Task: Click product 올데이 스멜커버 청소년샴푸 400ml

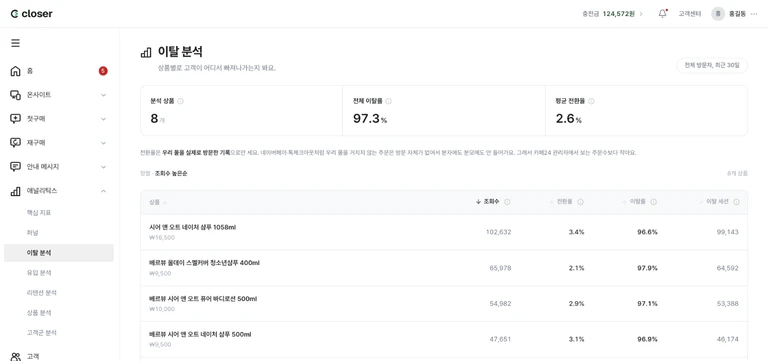Action: coord(204,263)
